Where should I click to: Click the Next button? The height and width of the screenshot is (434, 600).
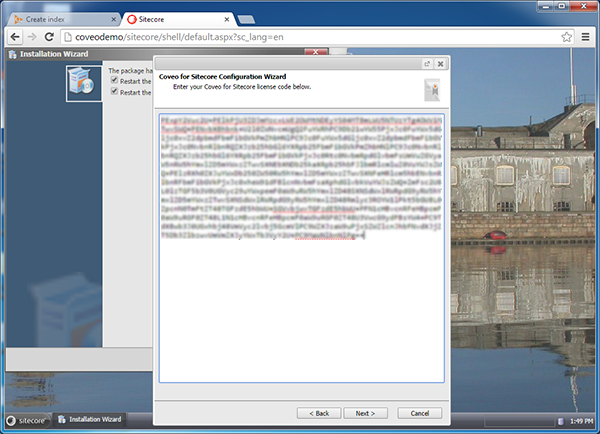365,413
